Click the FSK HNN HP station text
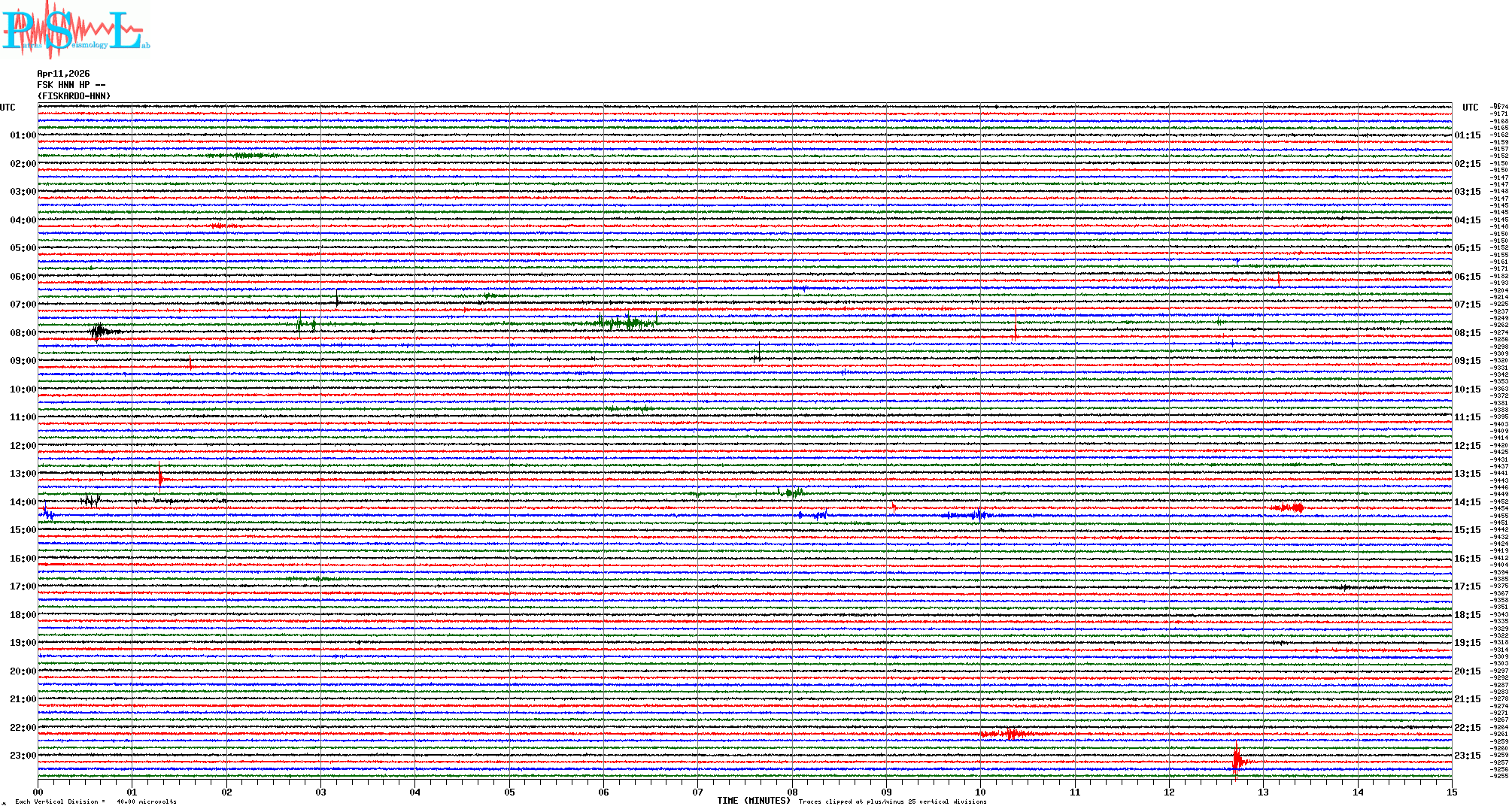The image size is (1512, 812). point(71,85)
